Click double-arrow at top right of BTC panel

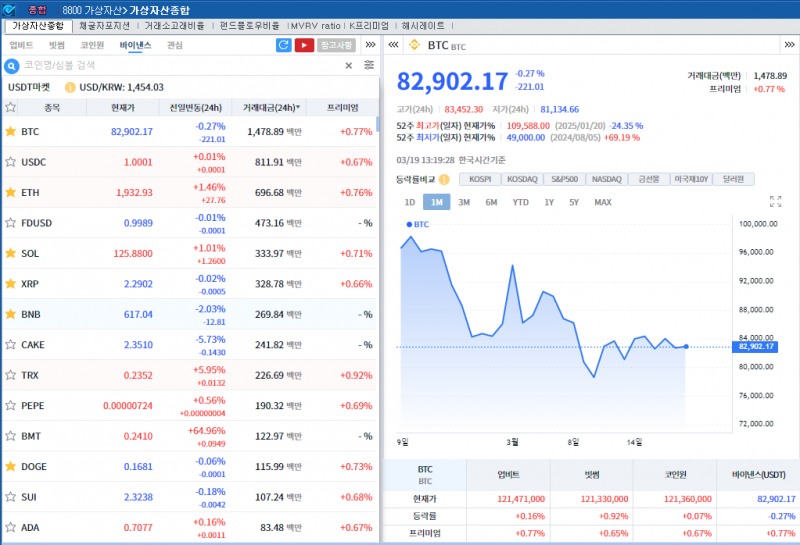click(x=789, y=45)
